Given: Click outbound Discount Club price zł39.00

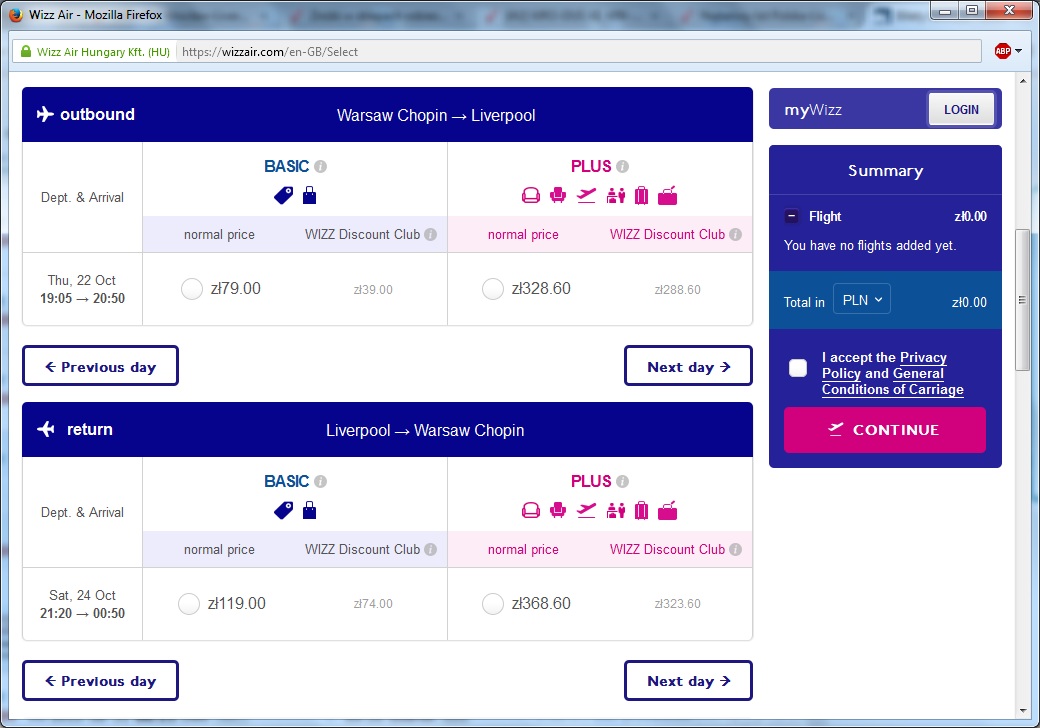Looking at the screenshot, I should [373, 290].
